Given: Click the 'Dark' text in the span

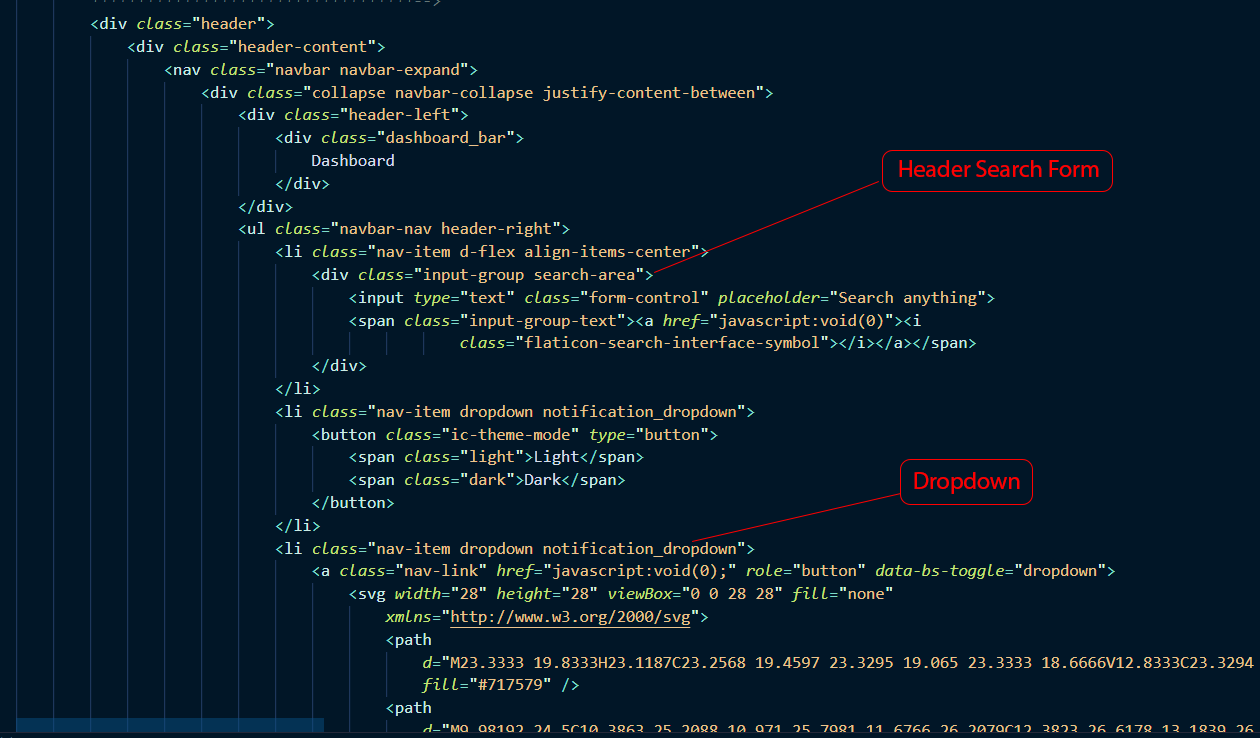Looking at the screenshot, I should click(542, 480).
